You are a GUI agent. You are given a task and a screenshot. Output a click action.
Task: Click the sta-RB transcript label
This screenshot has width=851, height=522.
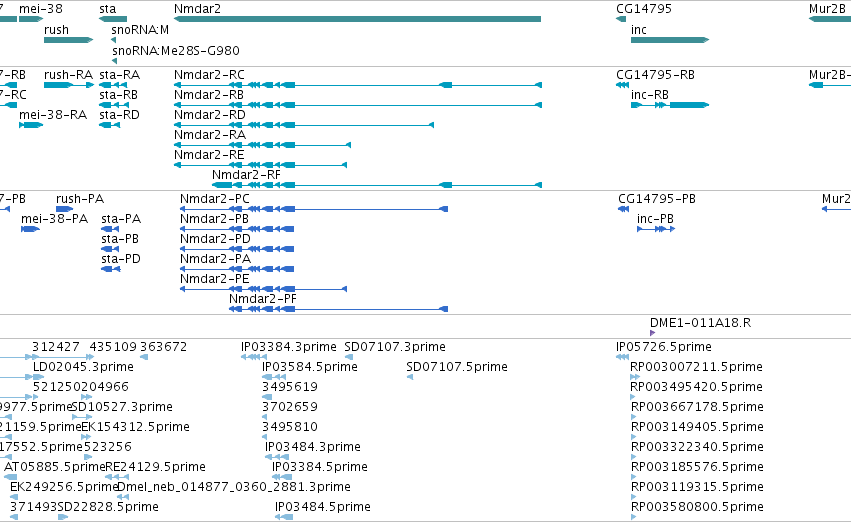click(x=118, y=94)
